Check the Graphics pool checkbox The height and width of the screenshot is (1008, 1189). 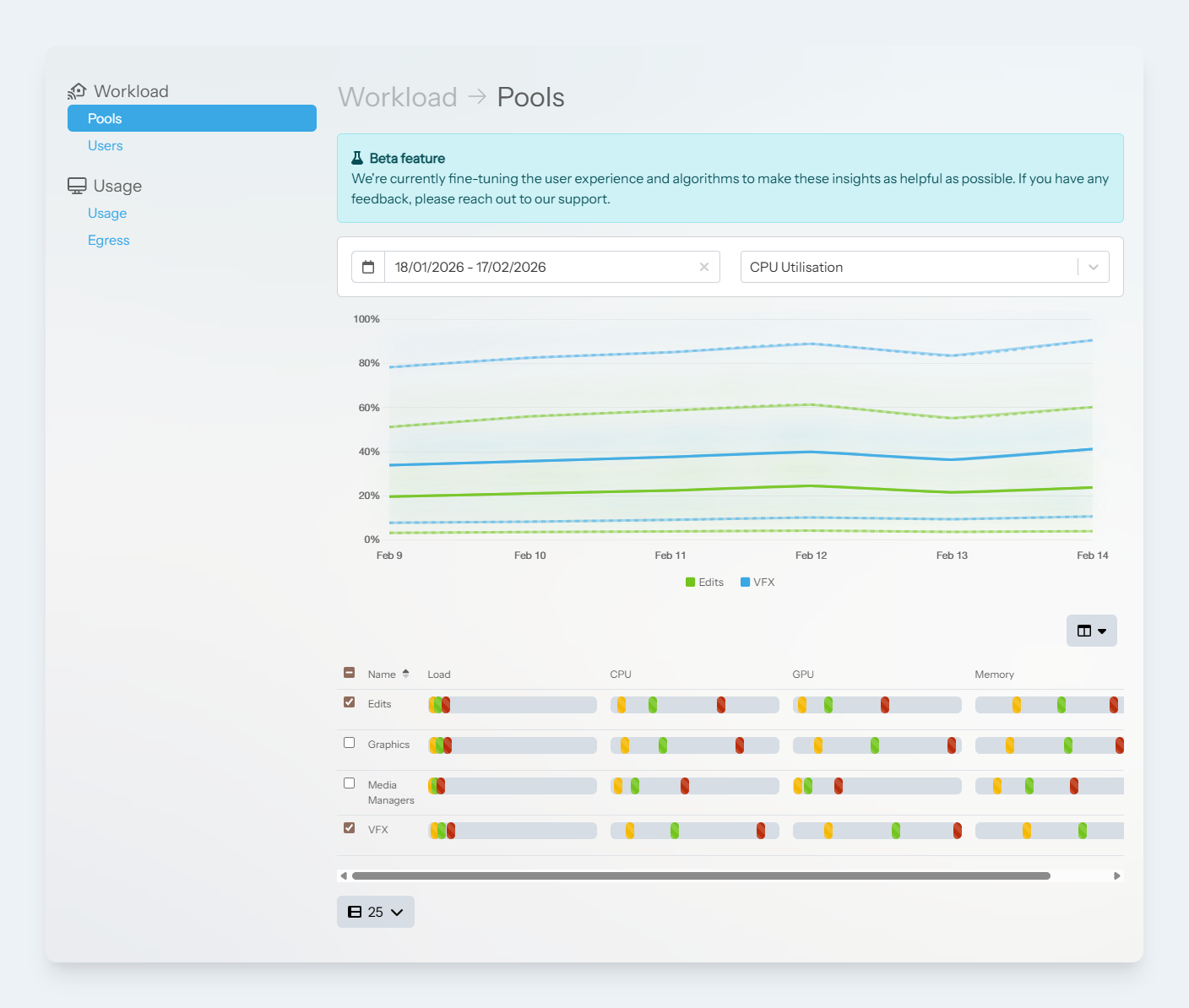pyautogui.click(x=349, y=743)
